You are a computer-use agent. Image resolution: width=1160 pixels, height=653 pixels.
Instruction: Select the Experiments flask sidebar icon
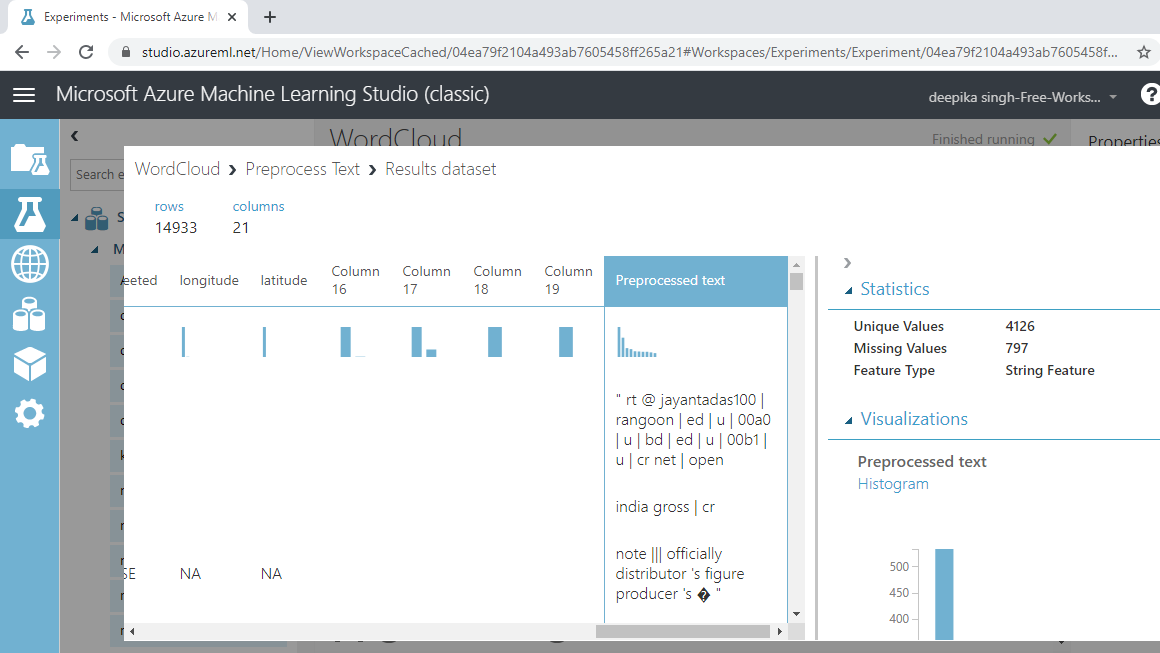tap(30, 214)
